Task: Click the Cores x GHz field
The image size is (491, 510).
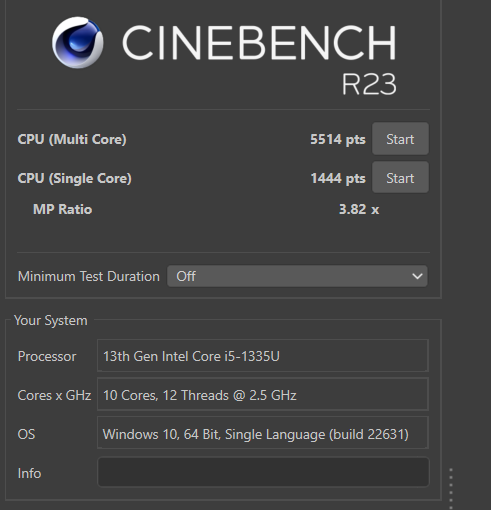Action: (263, 394)
